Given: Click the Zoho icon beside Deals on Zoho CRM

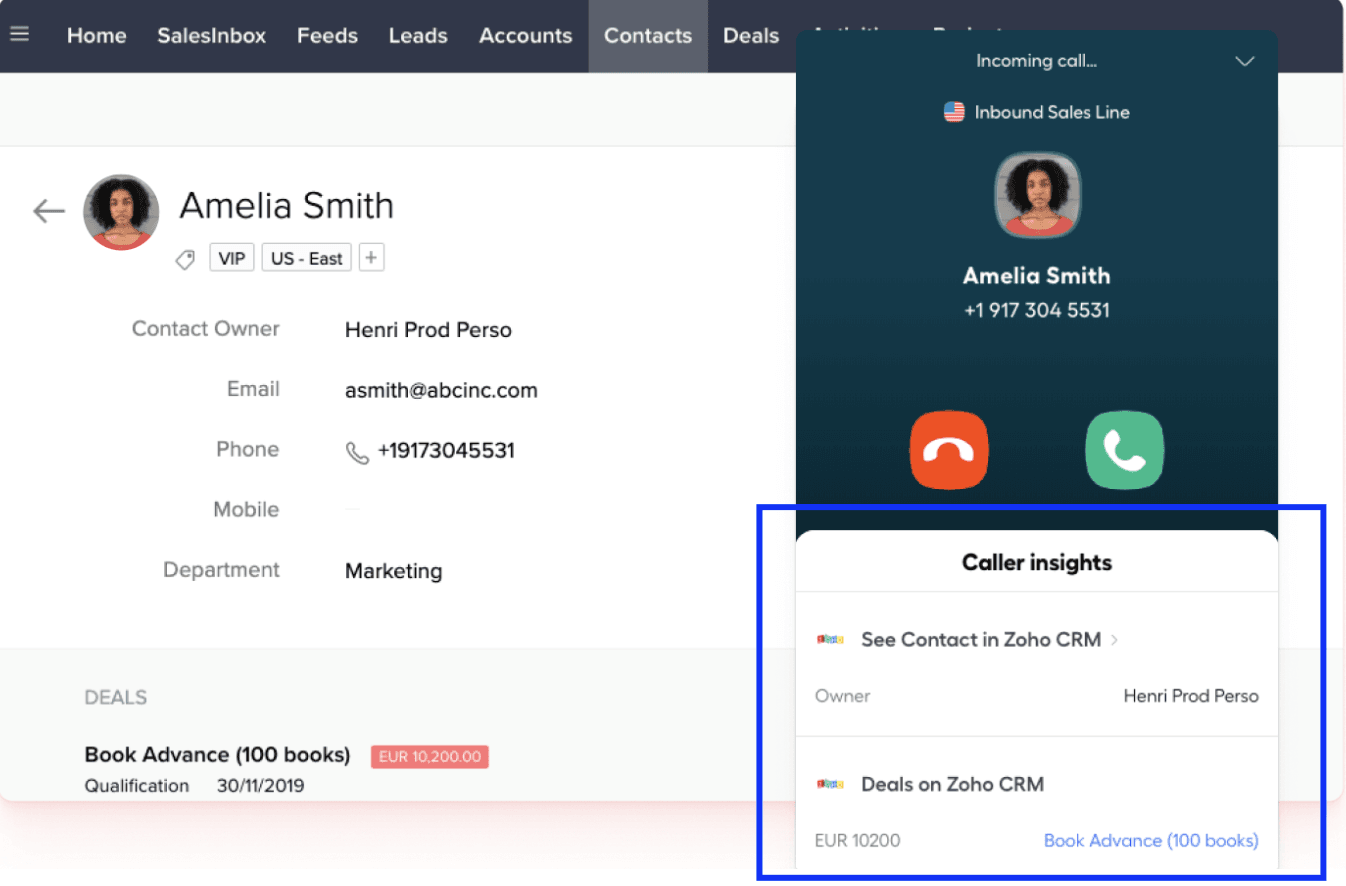Looking at the screenshot, I should (x=830, y=784).
